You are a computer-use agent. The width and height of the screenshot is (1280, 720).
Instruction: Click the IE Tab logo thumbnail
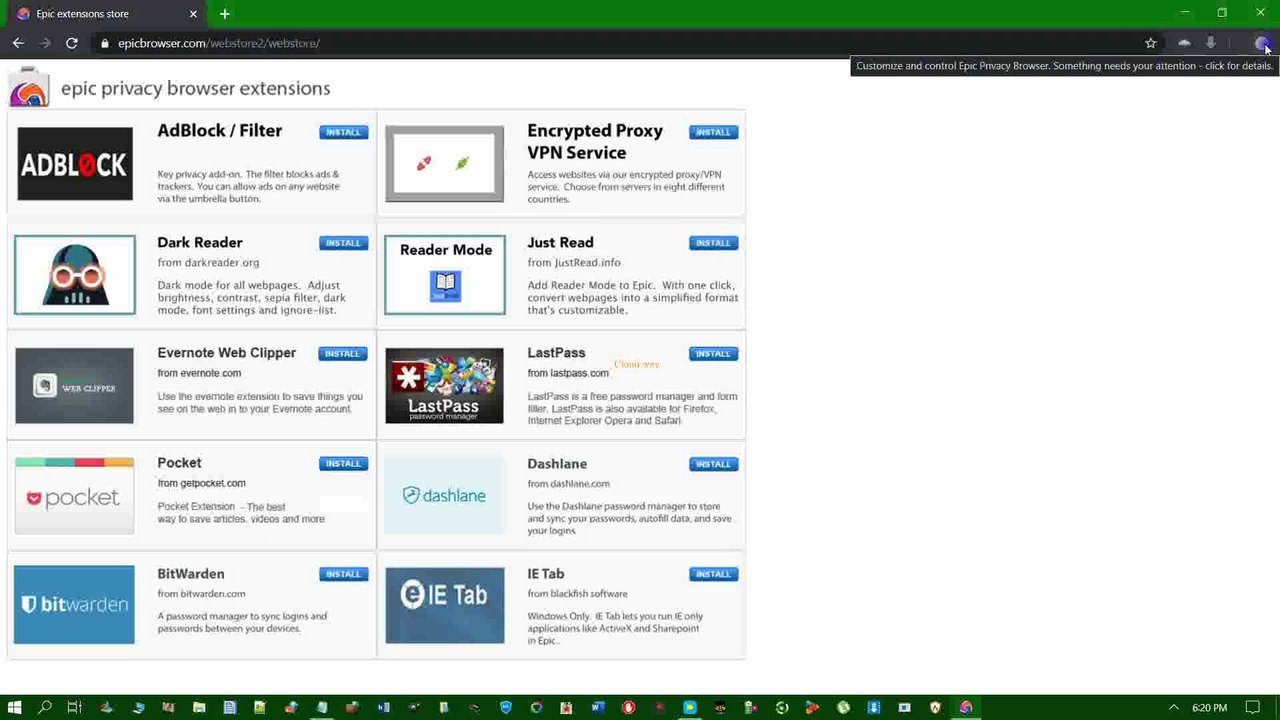pyautogui.click(x=445, y=605)
